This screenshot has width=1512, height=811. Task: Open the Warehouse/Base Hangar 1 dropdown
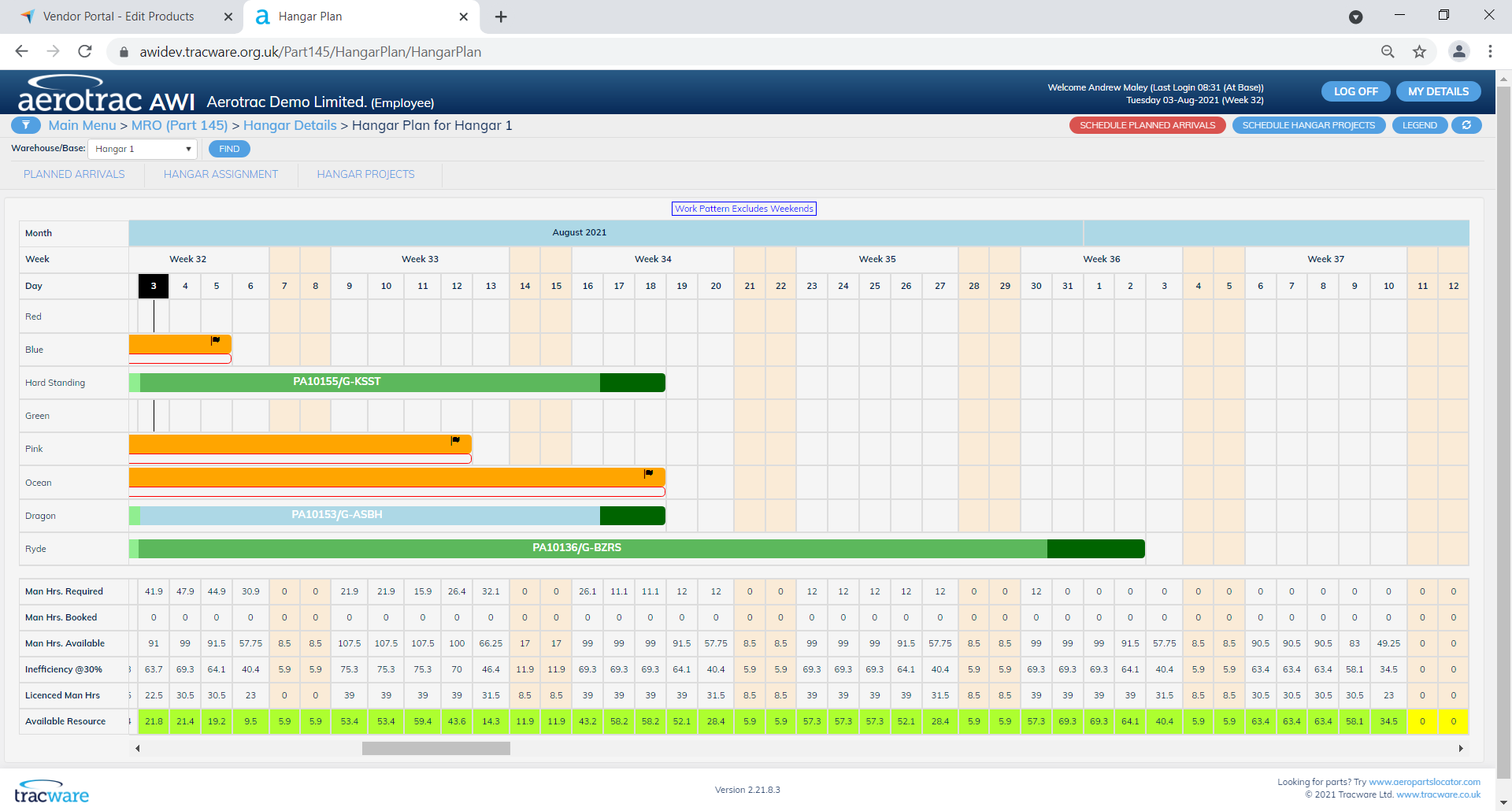[x=143, y=149]
